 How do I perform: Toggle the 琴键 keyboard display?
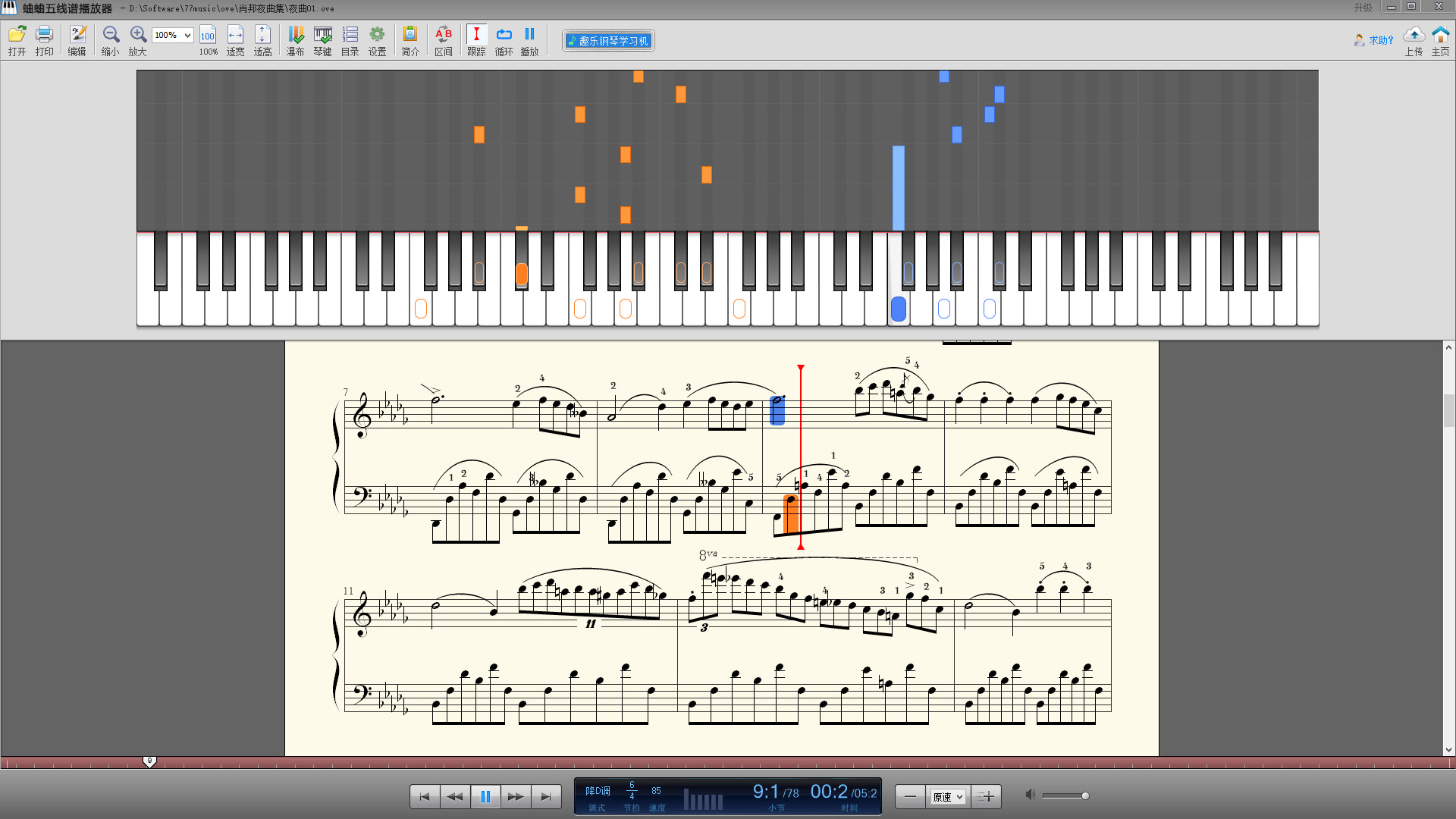click(x=323, y=40)
